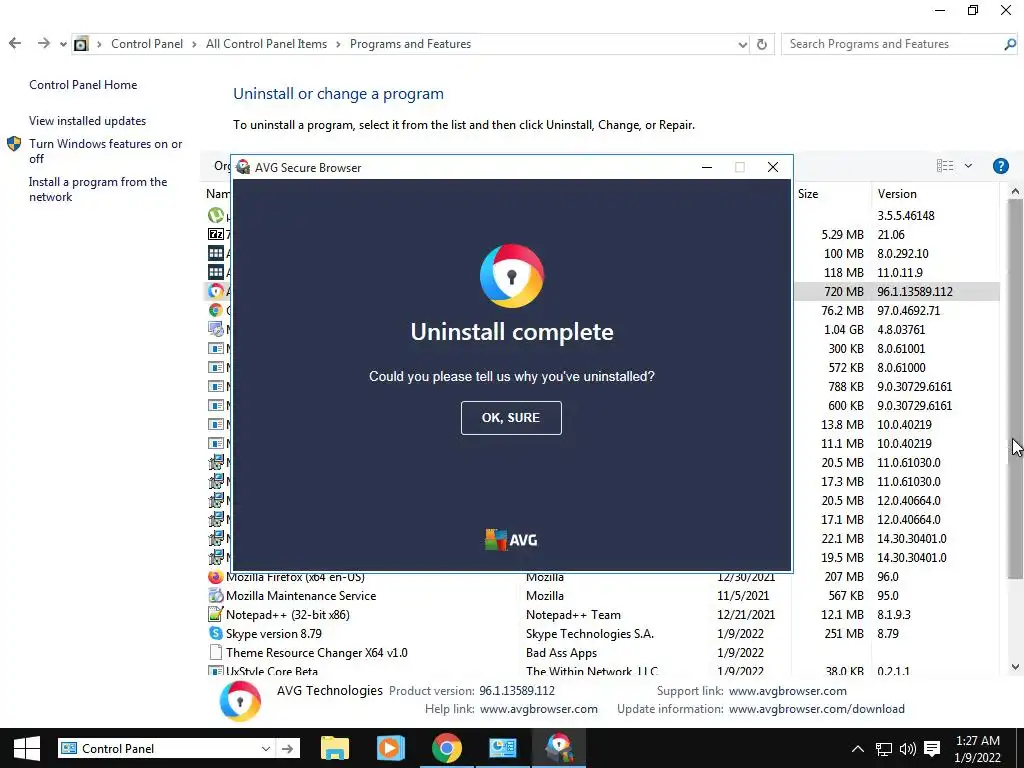This screenshot has width=1024, height=768.
Task: Click the Skype icon in program list
Action: 216,633
